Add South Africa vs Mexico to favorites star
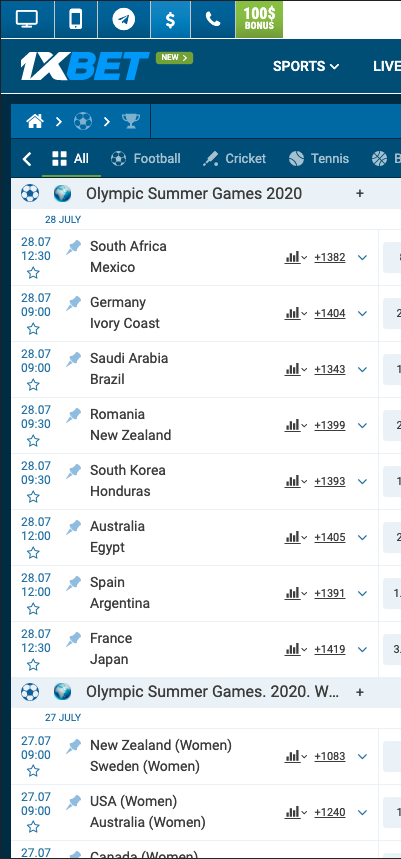Image resolution: width=401 pixels, height=859 pixels. pos(33,273)
